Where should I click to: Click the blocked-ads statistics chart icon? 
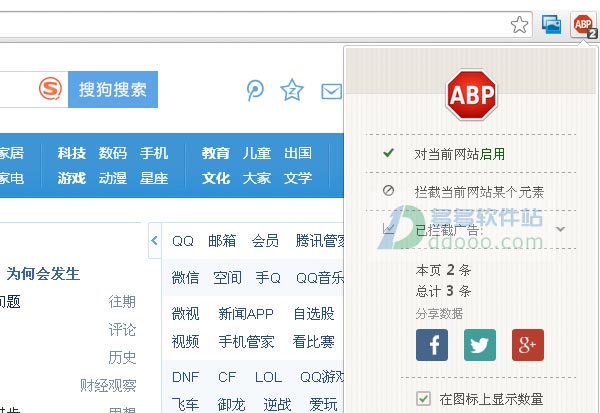(x=388, y=229)
